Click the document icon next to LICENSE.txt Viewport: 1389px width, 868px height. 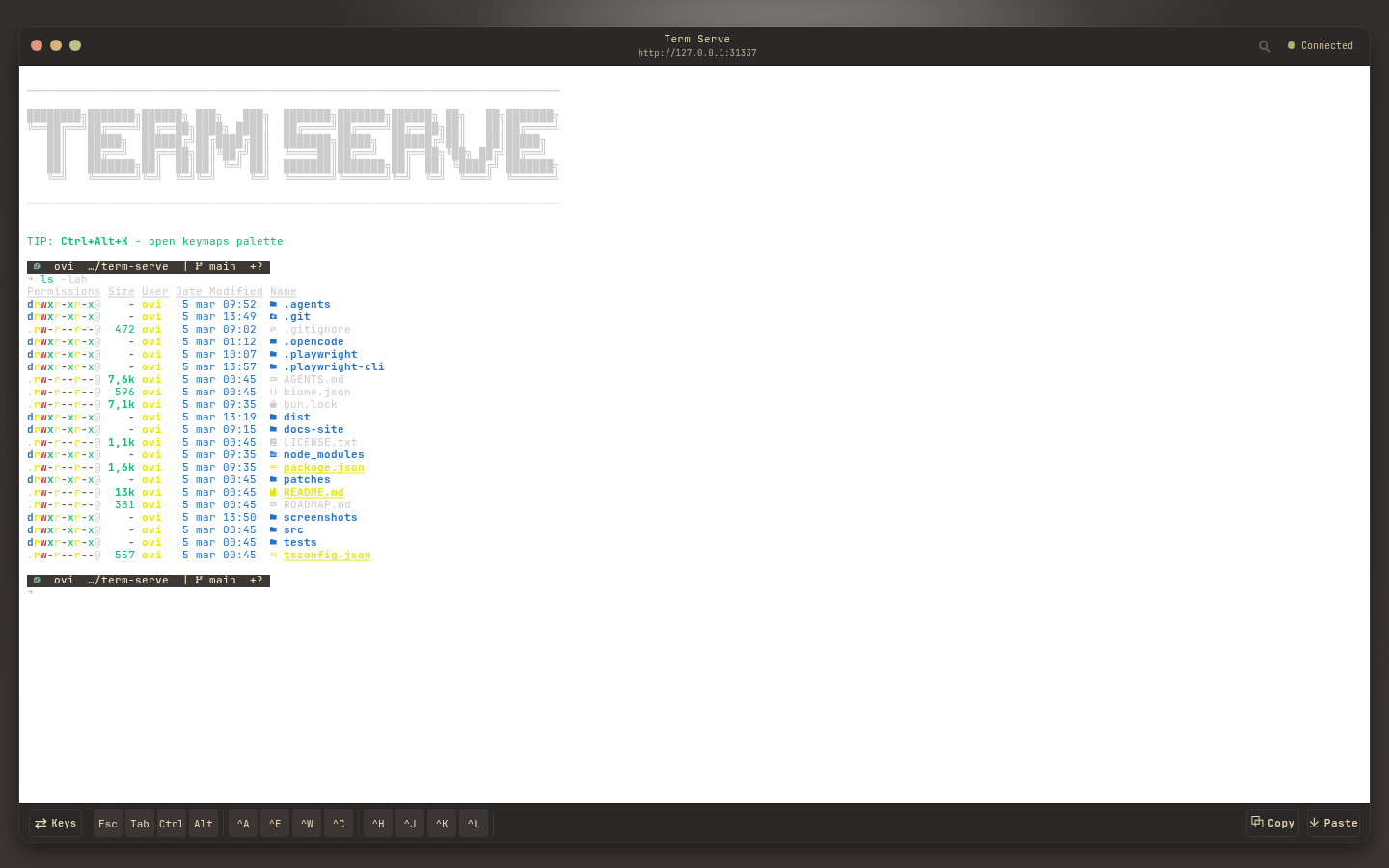(274, 442)
